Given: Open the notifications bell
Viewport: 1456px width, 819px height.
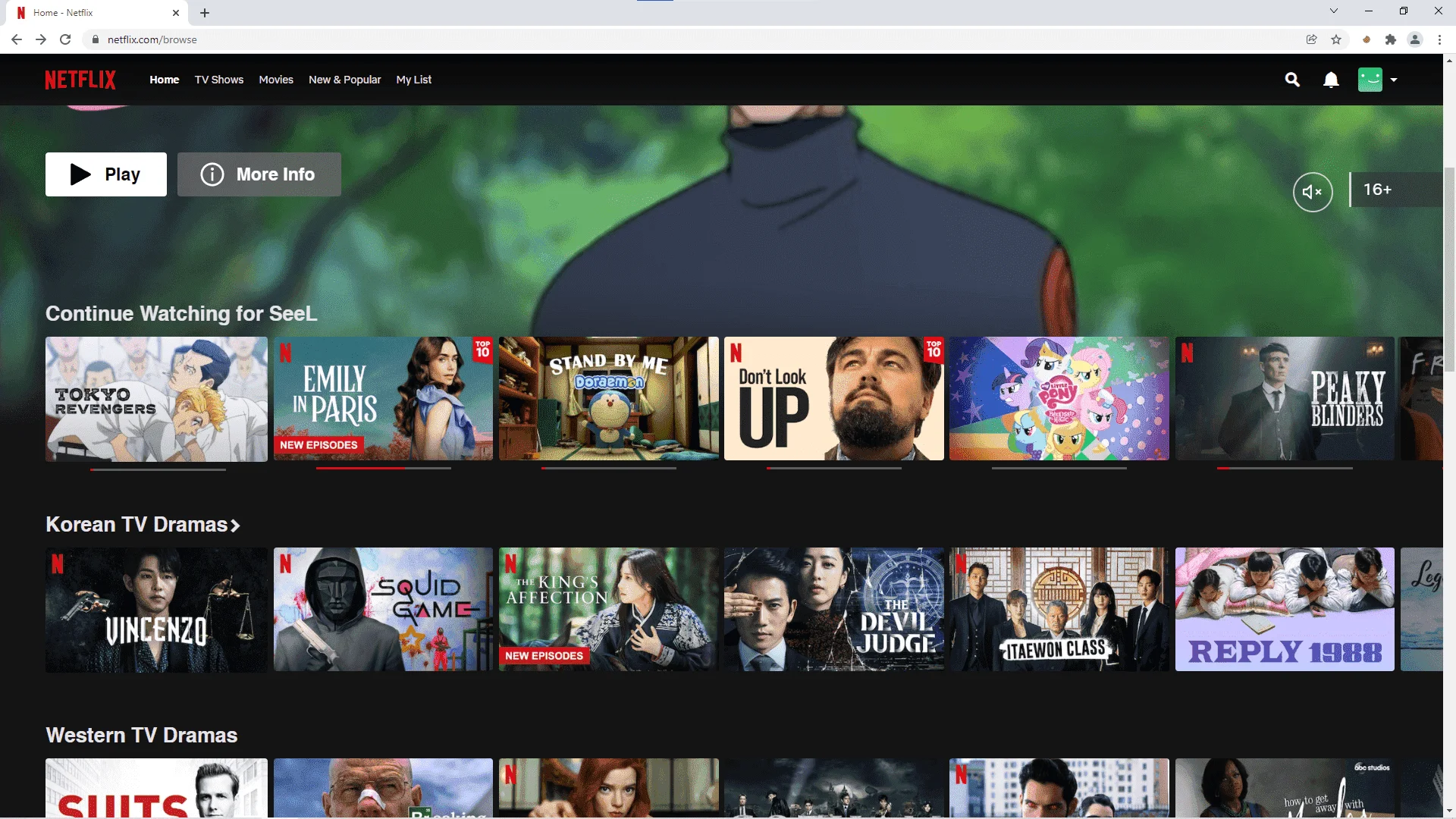Looking at the screenshot, I should (x=1331, y=80).
